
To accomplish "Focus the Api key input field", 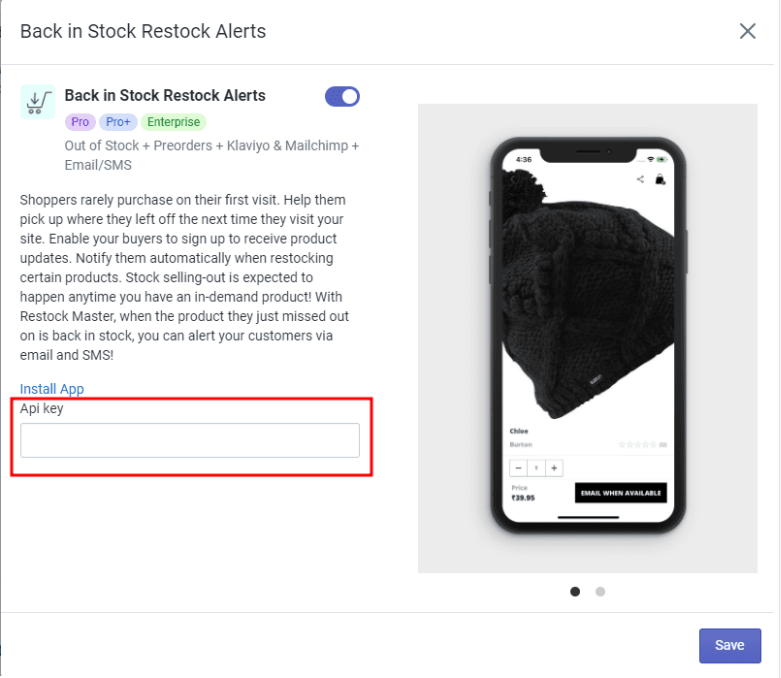I will (x=190, y=440).
